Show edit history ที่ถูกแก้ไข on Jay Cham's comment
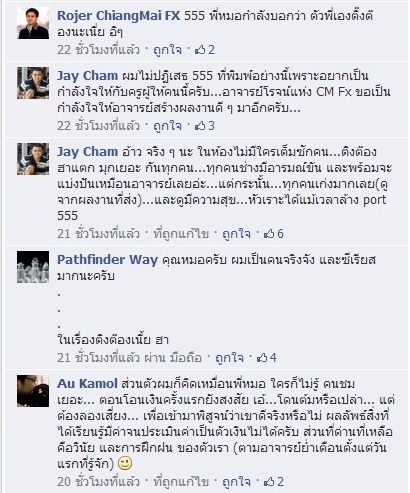This screenshot has height=493, width=410. point(181,234)
